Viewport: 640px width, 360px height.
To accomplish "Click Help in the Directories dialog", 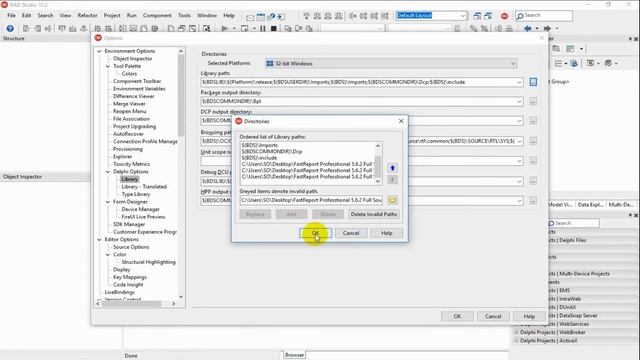I will tap(386, 233).
